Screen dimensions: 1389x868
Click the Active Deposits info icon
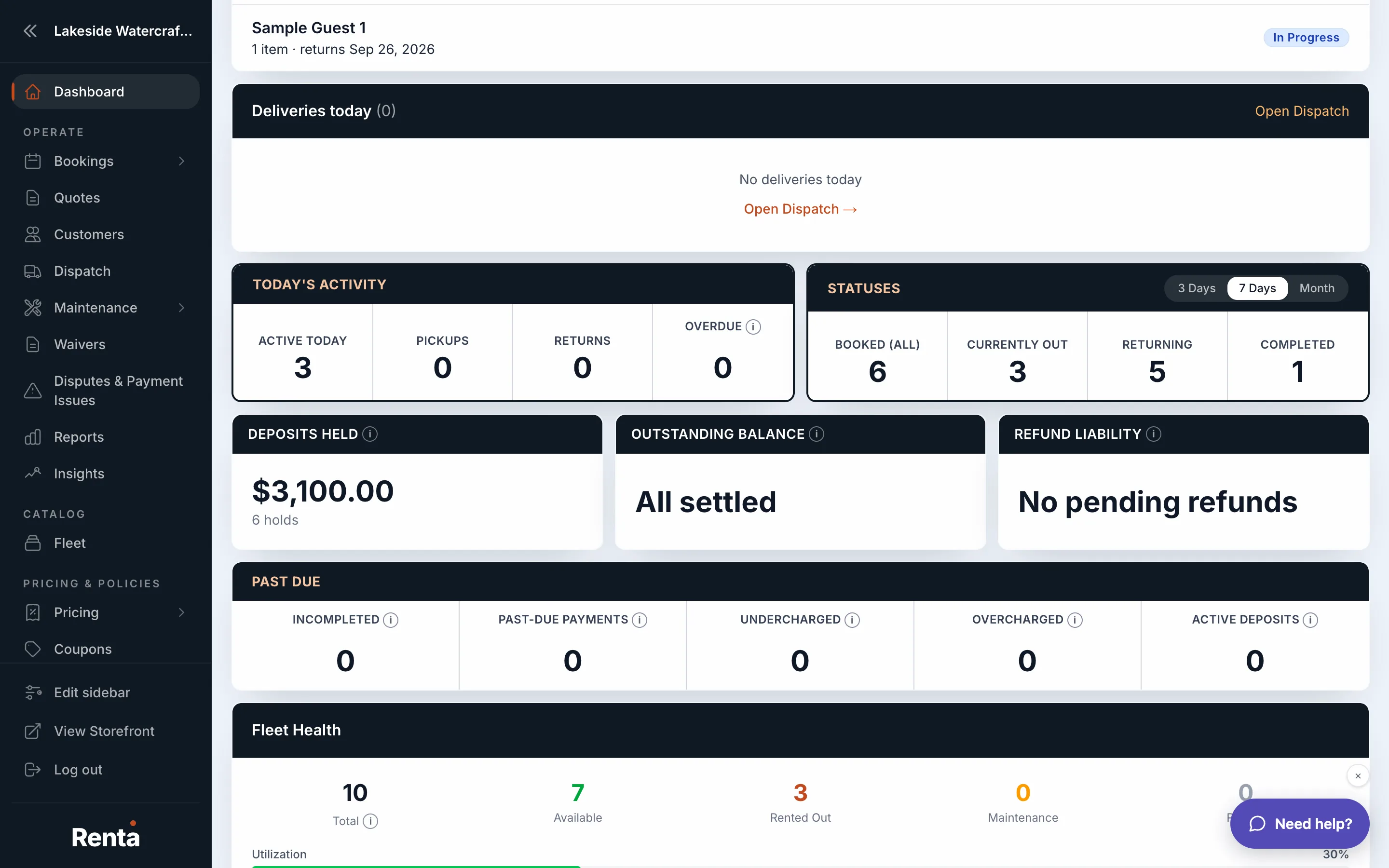click(x=1310, y=620)
